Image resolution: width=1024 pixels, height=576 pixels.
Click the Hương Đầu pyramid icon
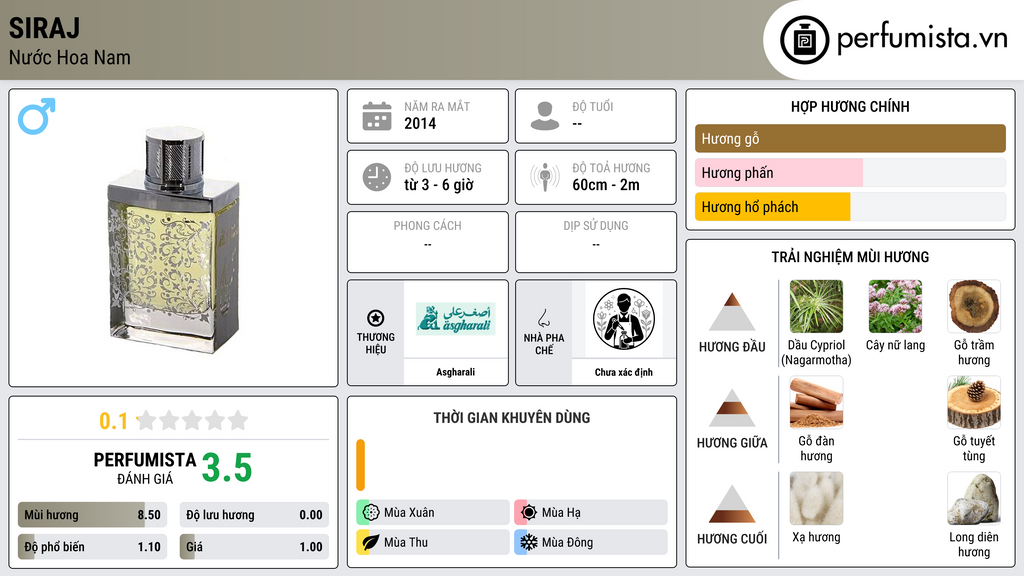pyautogui.click(x=732, y=312)
